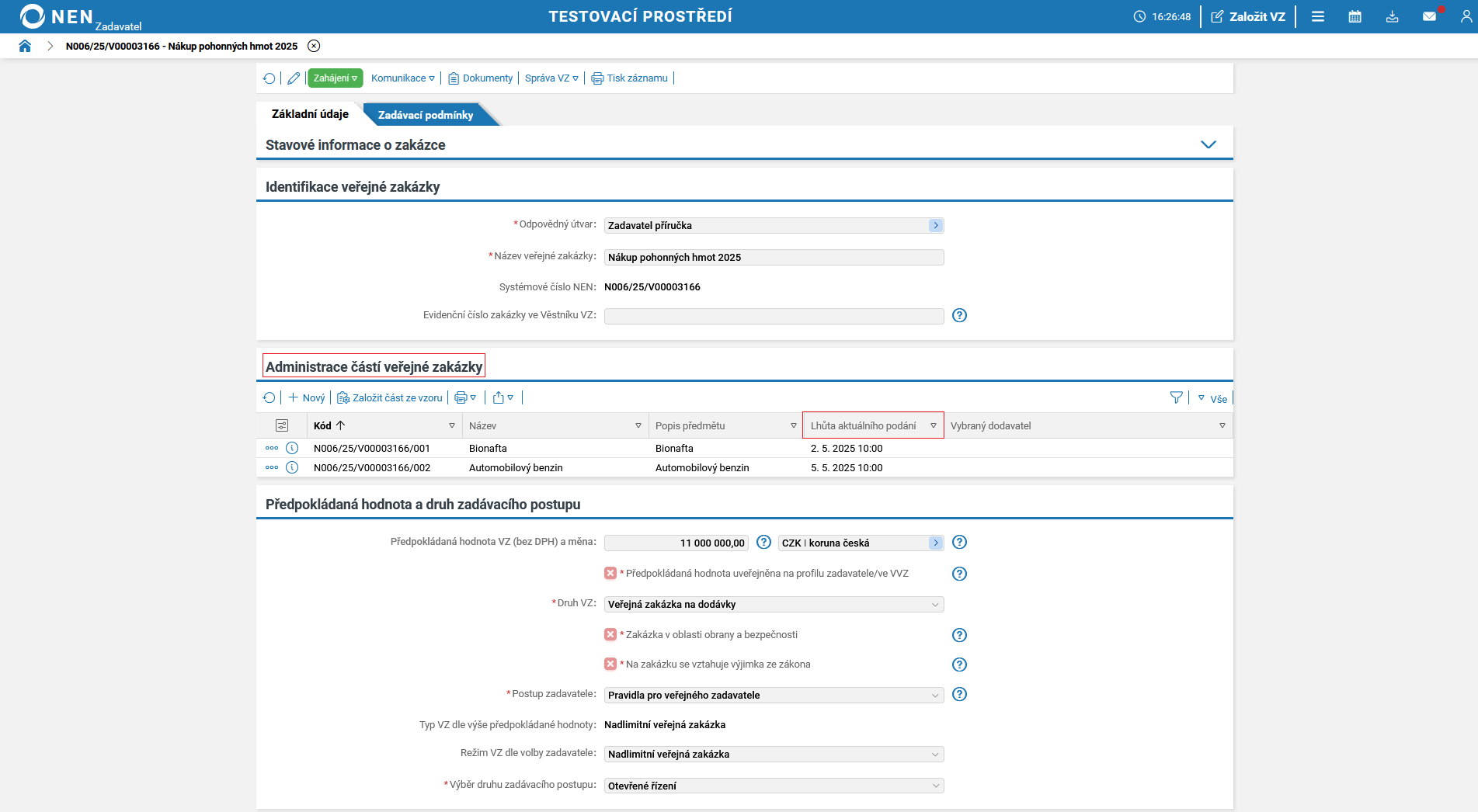Click info icon for Bionafta row

tap(292, 448)
